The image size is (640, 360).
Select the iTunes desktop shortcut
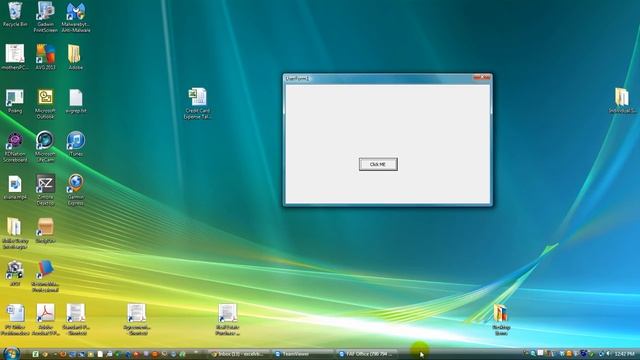[x=76, y=144]
